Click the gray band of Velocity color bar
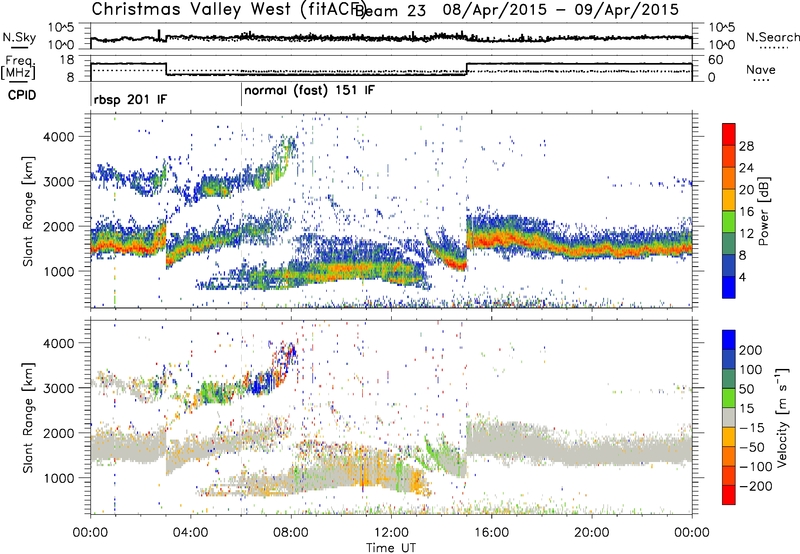This screenshot has height=554, width=800. pyautogui.click(x=729, y=417)
